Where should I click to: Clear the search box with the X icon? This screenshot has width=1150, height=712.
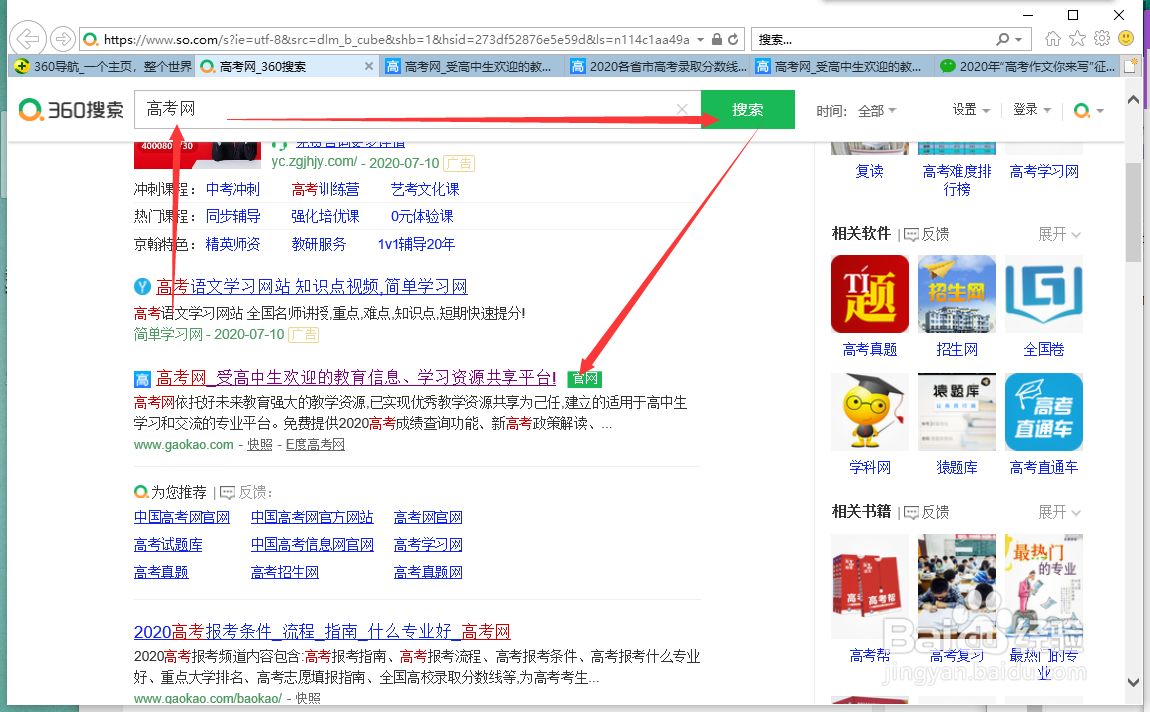(x=682, y=109)
